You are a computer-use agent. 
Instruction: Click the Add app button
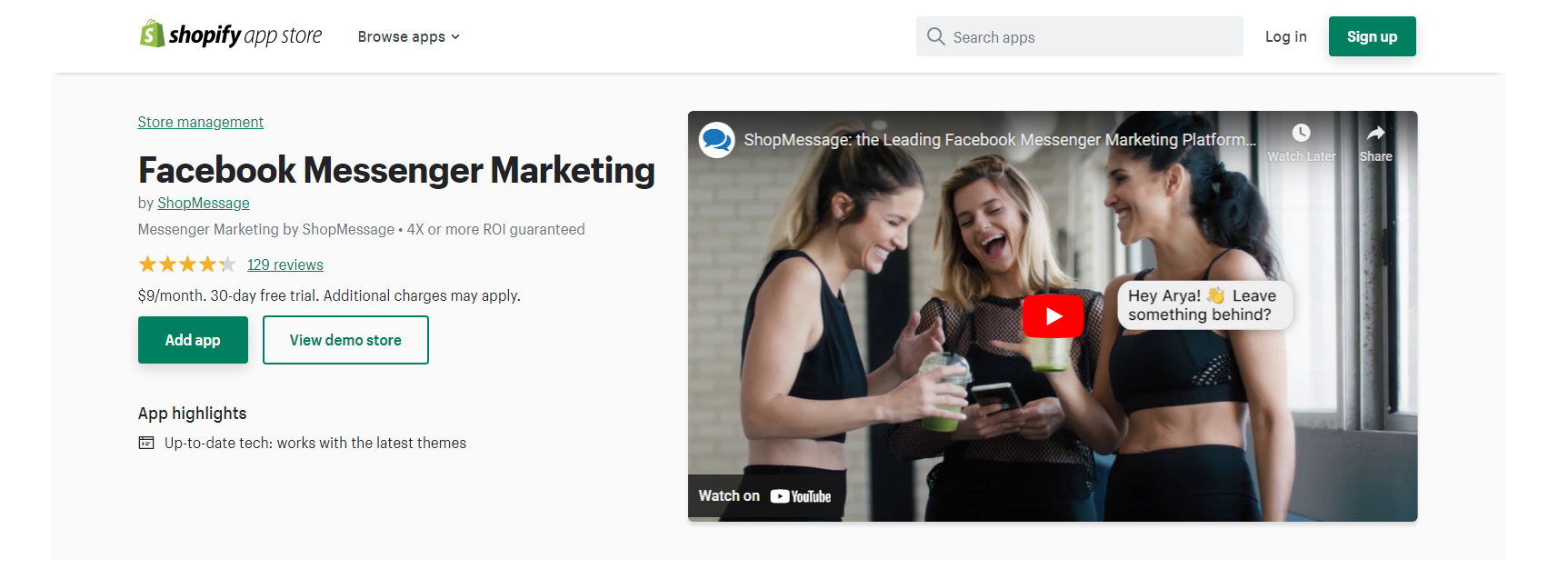tap(193, 340)
